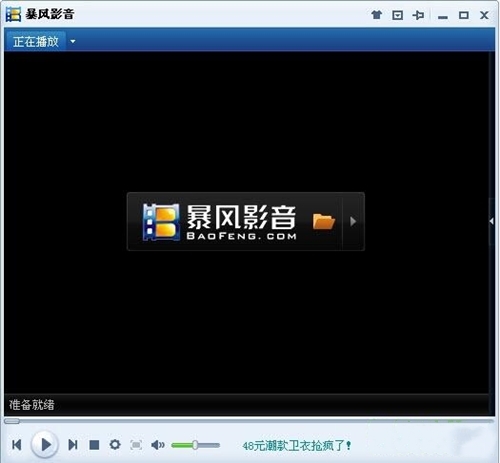Viewport: 500px width, 463px height.
Task: Adjust the green volume slider
Action: coord(195,445)
